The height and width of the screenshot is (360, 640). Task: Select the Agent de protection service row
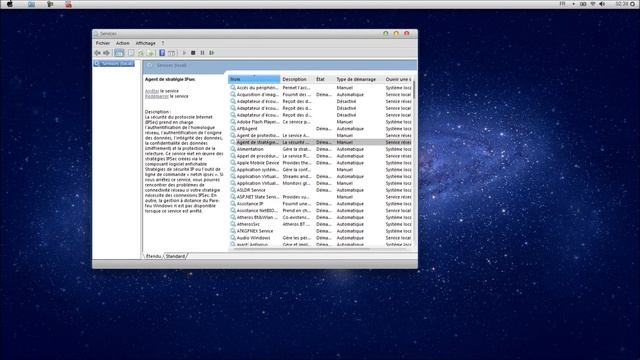[x=320, y=136]
